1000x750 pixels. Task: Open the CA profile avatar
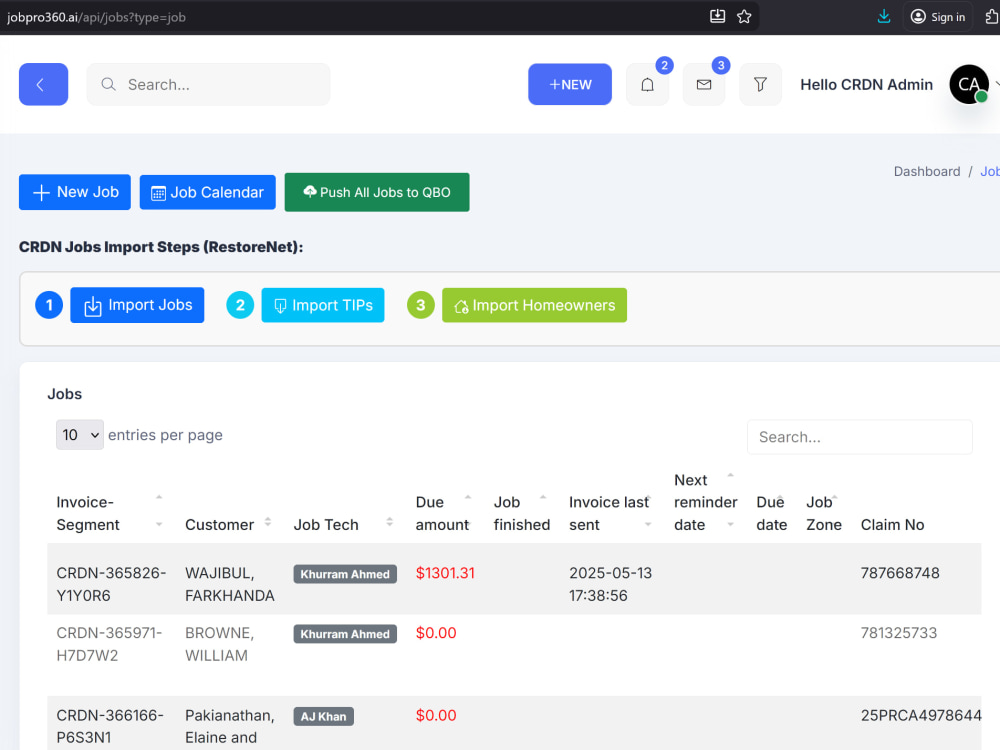pos(969,84)
